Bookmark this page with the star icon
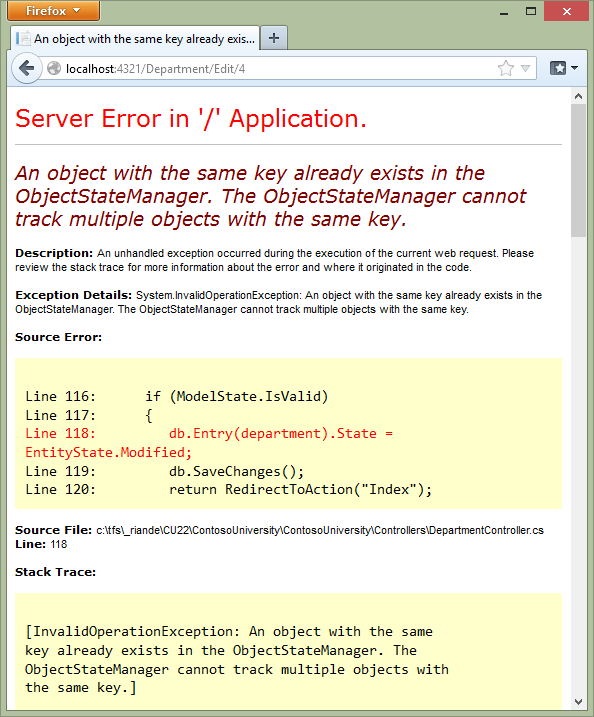Image resolution: width=594 pixels, height=717 pixels. 506,69
